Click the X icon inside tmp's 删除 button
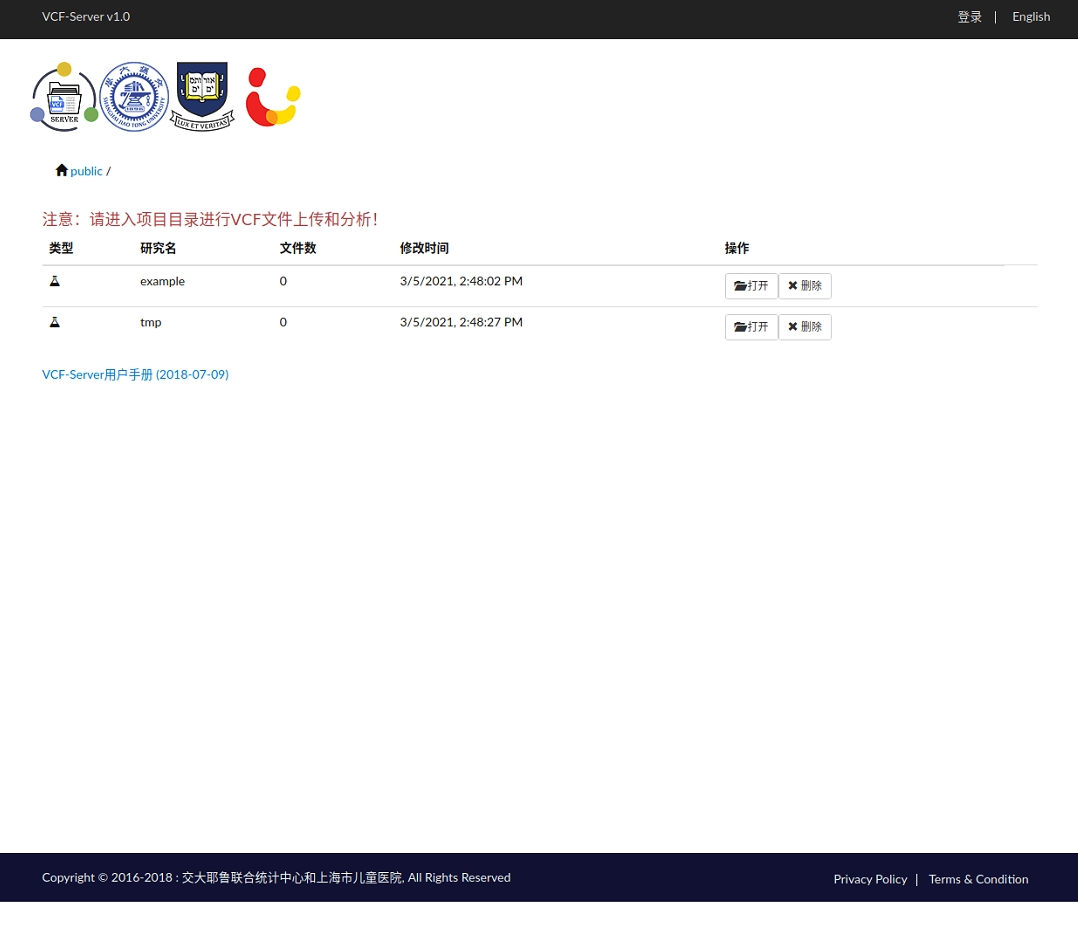Viewport: 1078px width, 939px height. click(x=793, y=326)
